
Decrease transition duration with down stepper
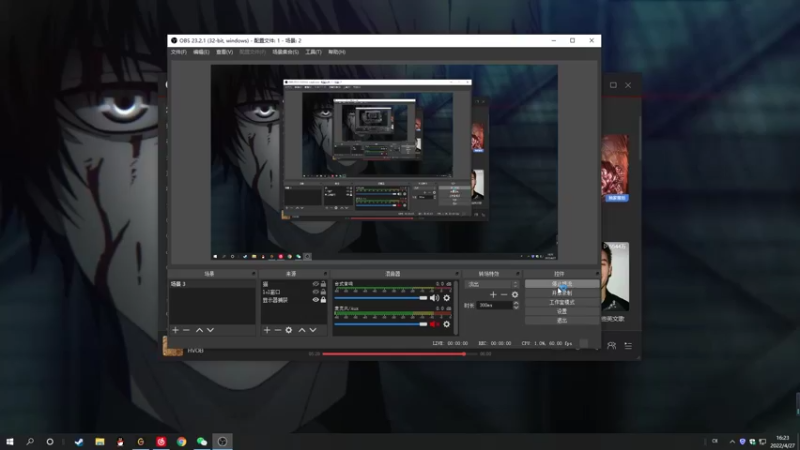[x=516, y=307]
